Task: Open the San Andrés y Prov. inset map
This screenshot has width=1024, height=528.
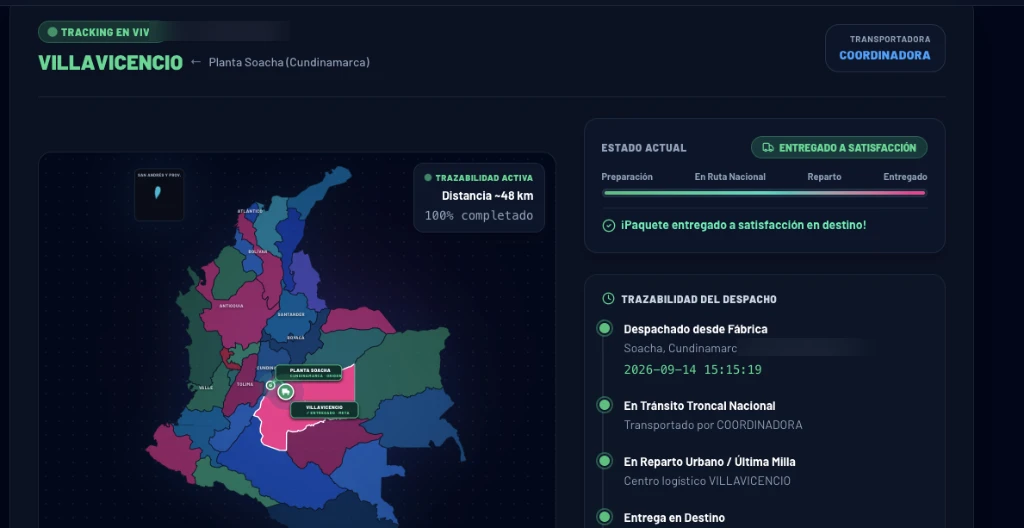Action: point(159,195)
